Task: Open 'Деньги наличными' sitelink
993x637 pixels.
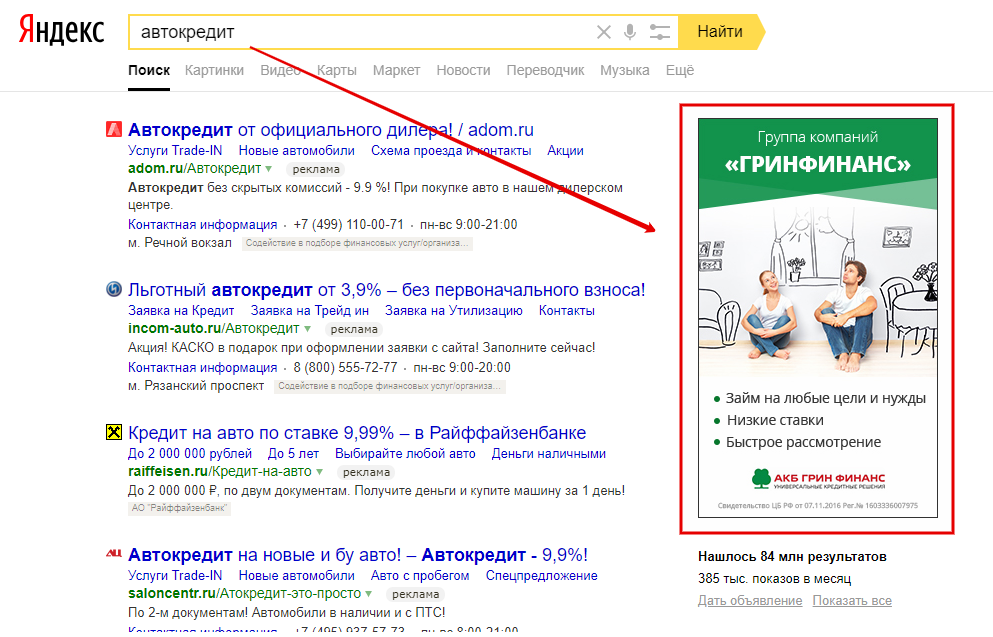Action: tap(548, 454)
